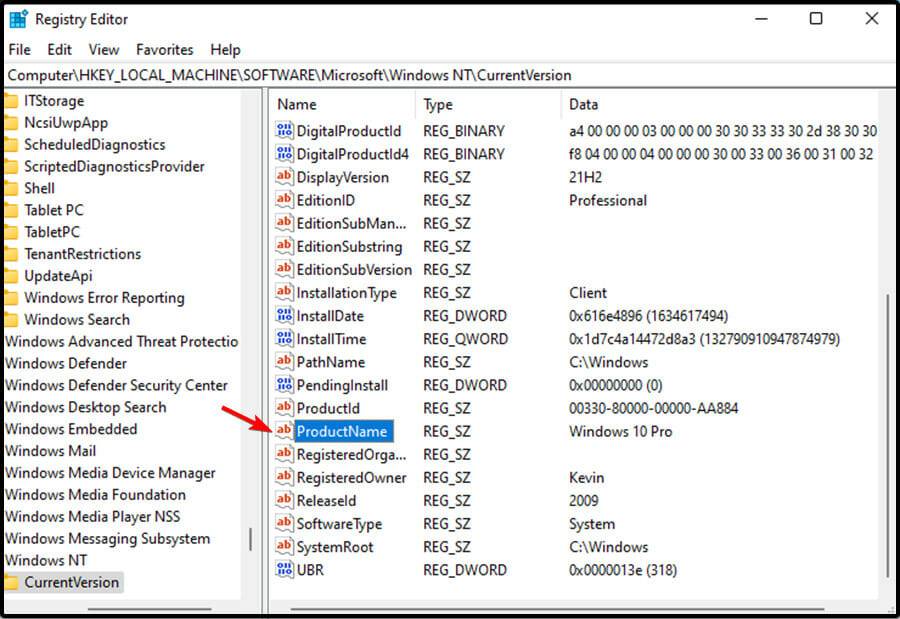Viewport: 900px width, 619px height.
Task: Click the EditionID string value icon
Action: (284, 200)
